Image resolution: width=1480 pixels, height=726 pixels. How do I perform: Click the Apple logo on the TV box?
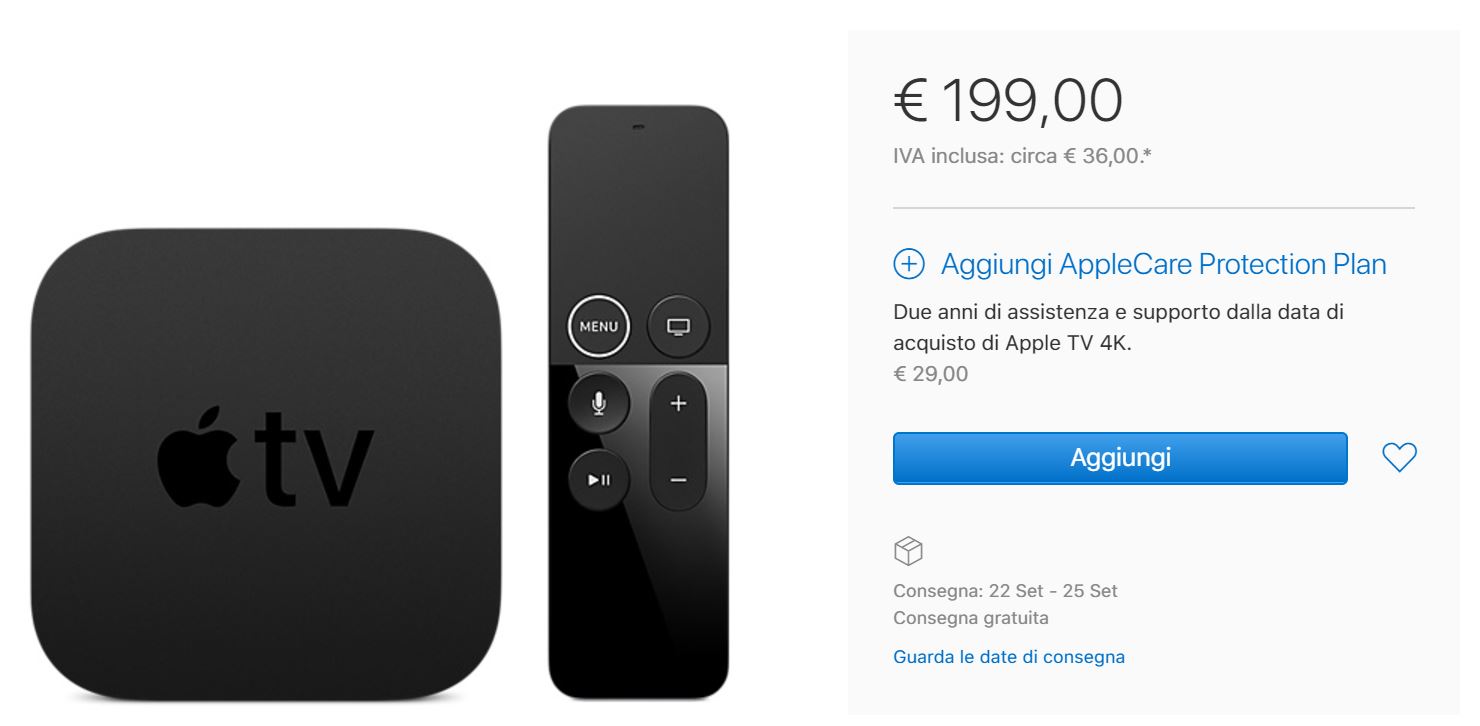tap(200, 455)
